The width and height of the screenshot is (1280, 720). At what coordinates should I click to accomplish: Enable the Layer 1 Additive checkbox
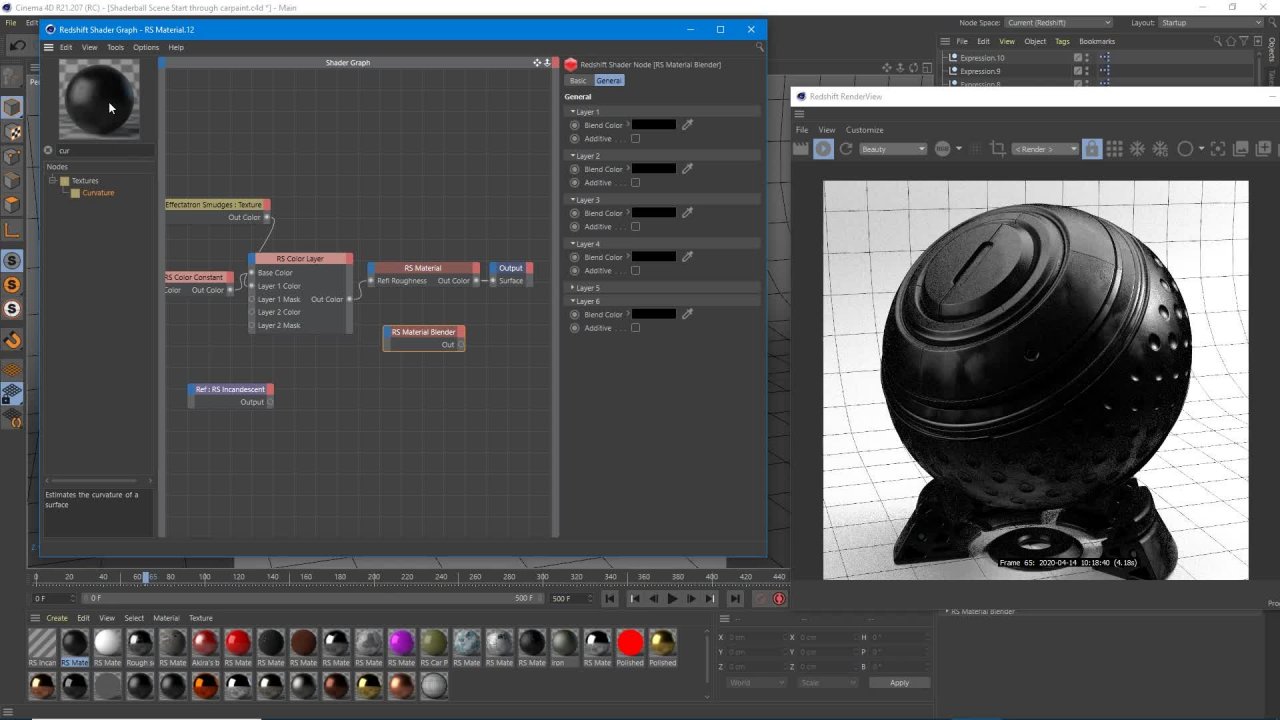635,139
